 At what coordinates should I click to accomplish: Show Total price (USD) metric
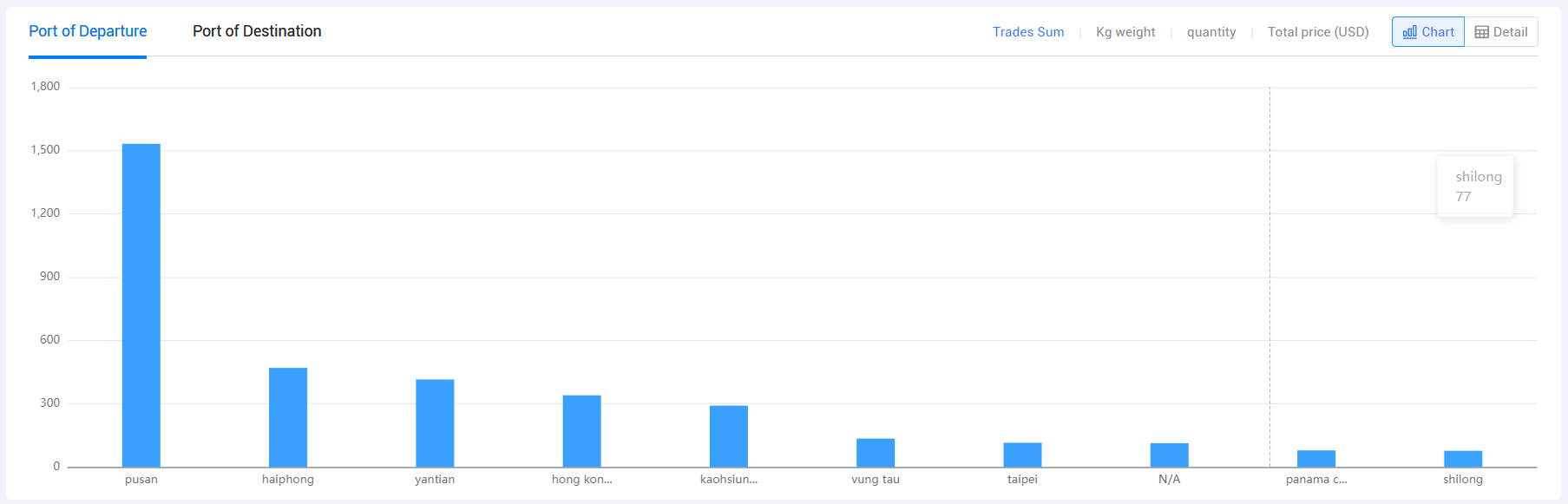[x=1318, y=32]
